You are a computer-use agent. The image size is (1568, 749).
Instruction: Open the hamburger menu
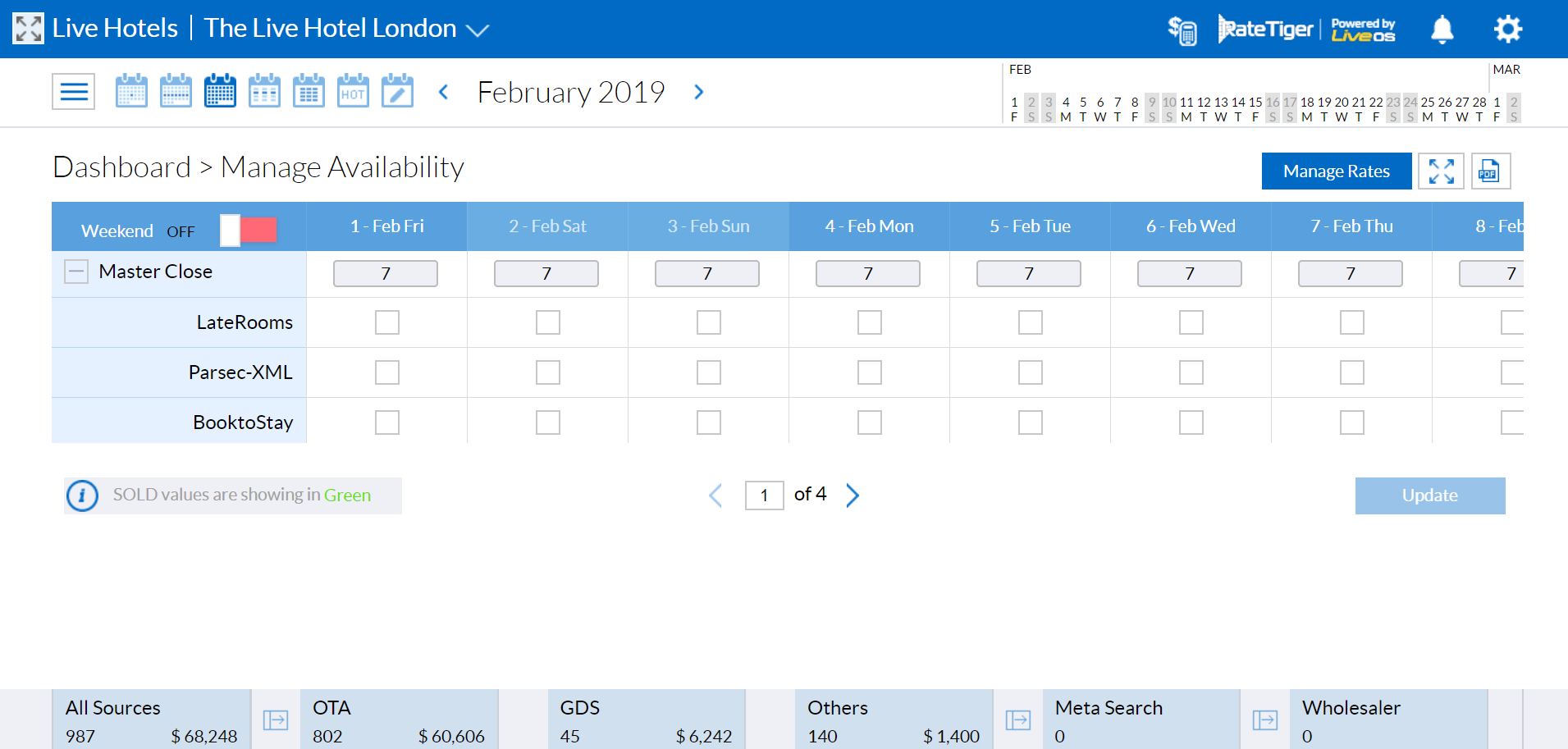click(x=74, y=91)
